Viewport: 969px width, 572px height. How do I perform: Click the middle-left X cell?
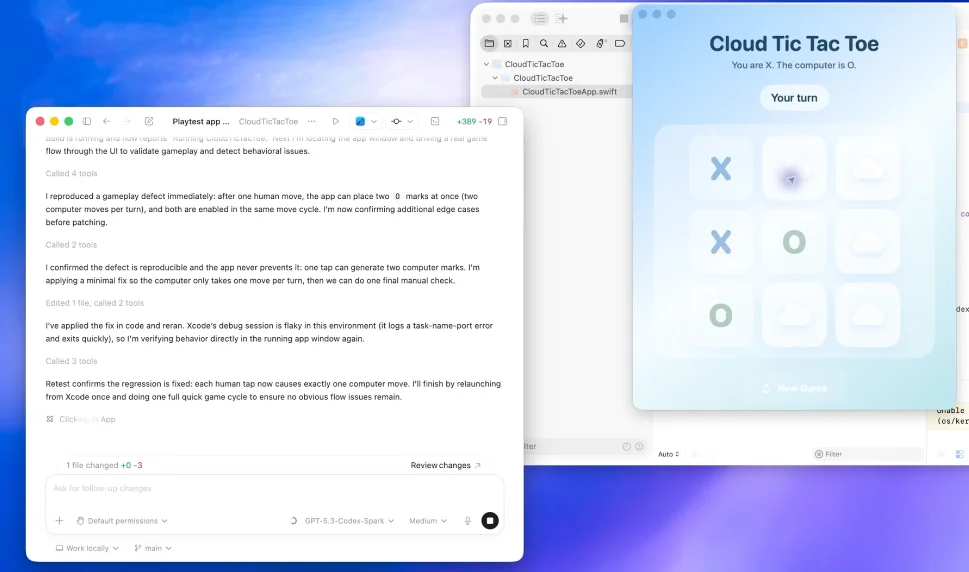(721, 242)
